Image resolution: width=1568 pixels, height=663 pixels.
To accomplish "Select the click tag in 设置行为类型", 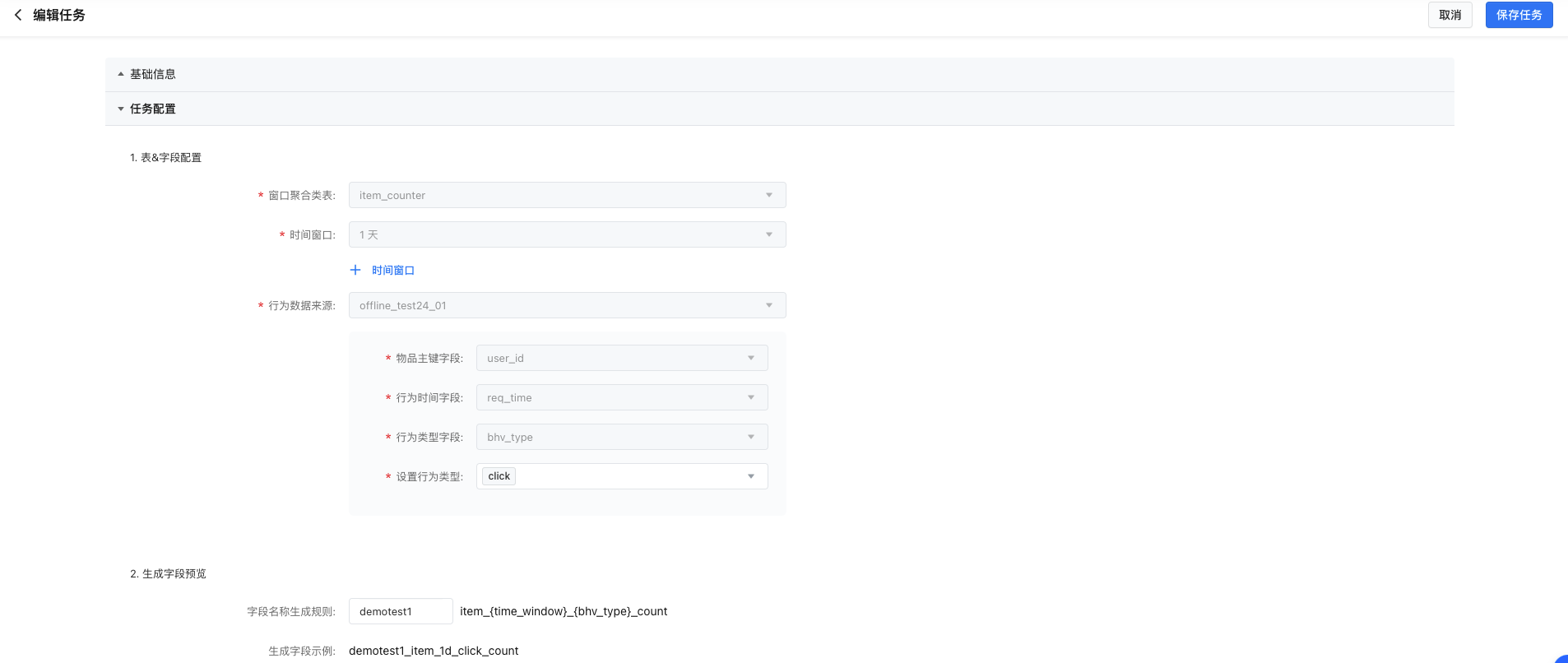I will (499, 476).
